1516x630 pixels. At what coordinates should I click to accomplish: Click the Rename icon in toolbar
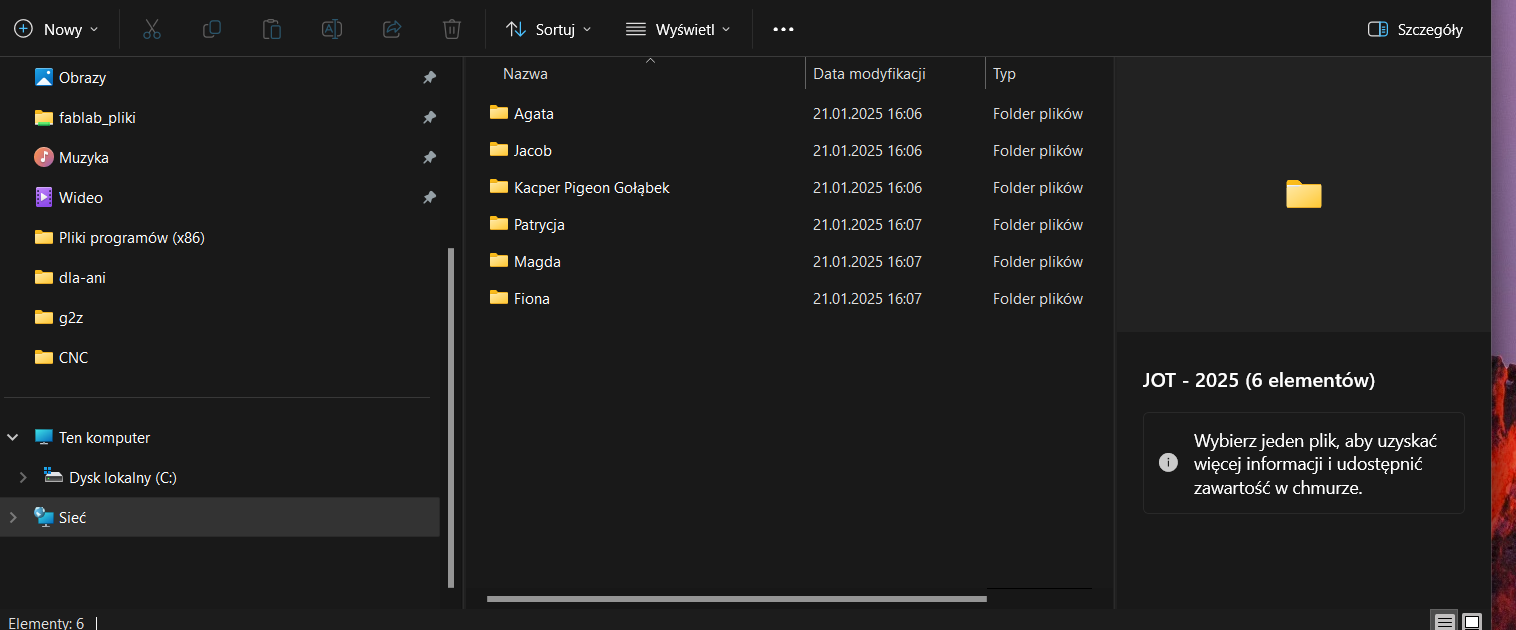click(332, 29)
